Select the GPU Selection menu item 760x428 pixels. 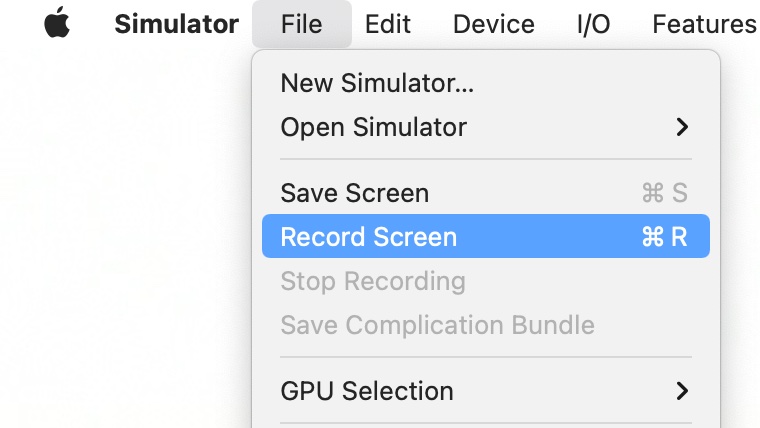click(366, 390)
